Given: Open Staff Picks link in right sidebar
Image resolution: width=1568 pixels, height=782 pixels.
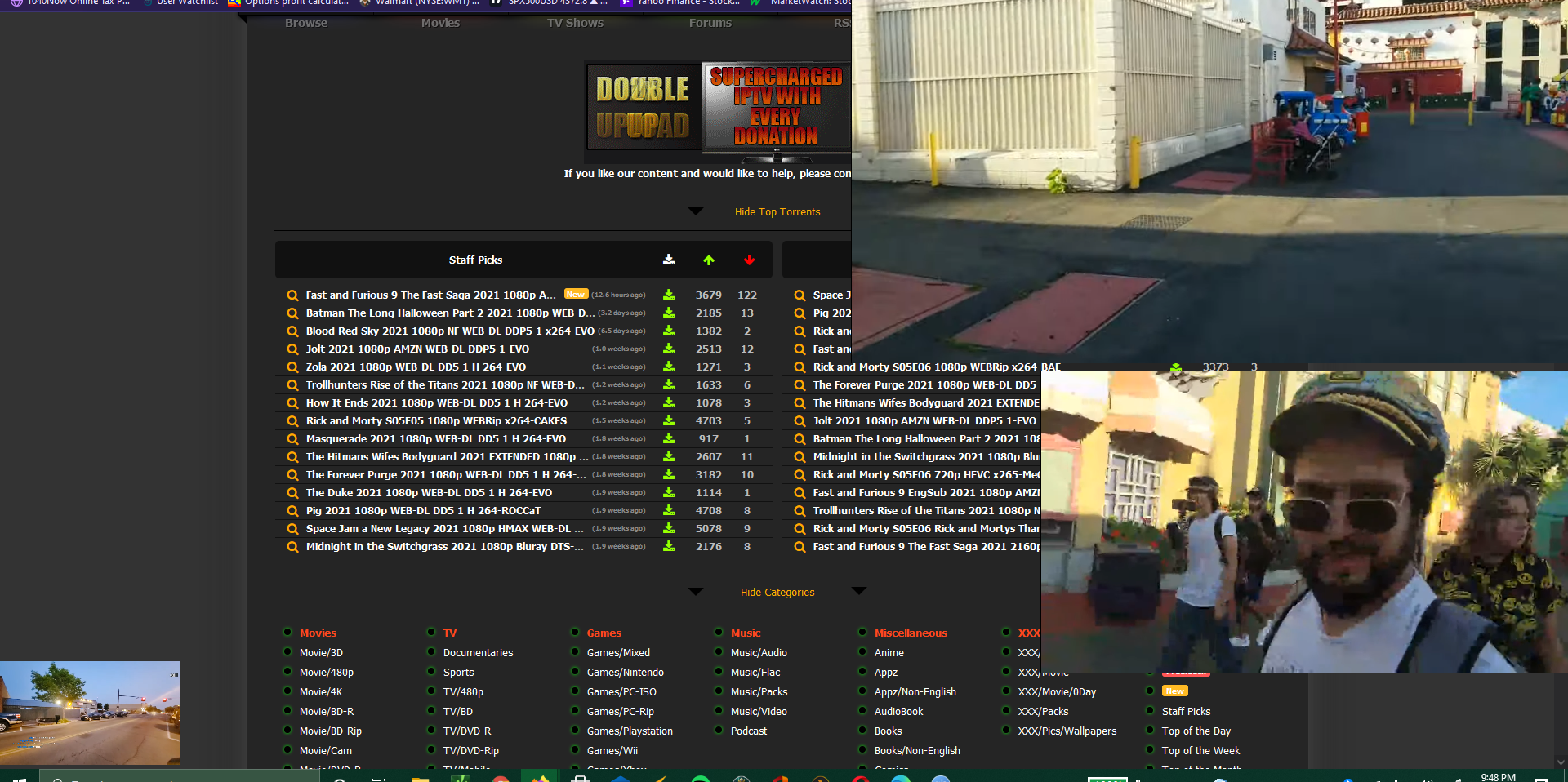Looking at the screenshot, I should click(x=1187, y=712).
